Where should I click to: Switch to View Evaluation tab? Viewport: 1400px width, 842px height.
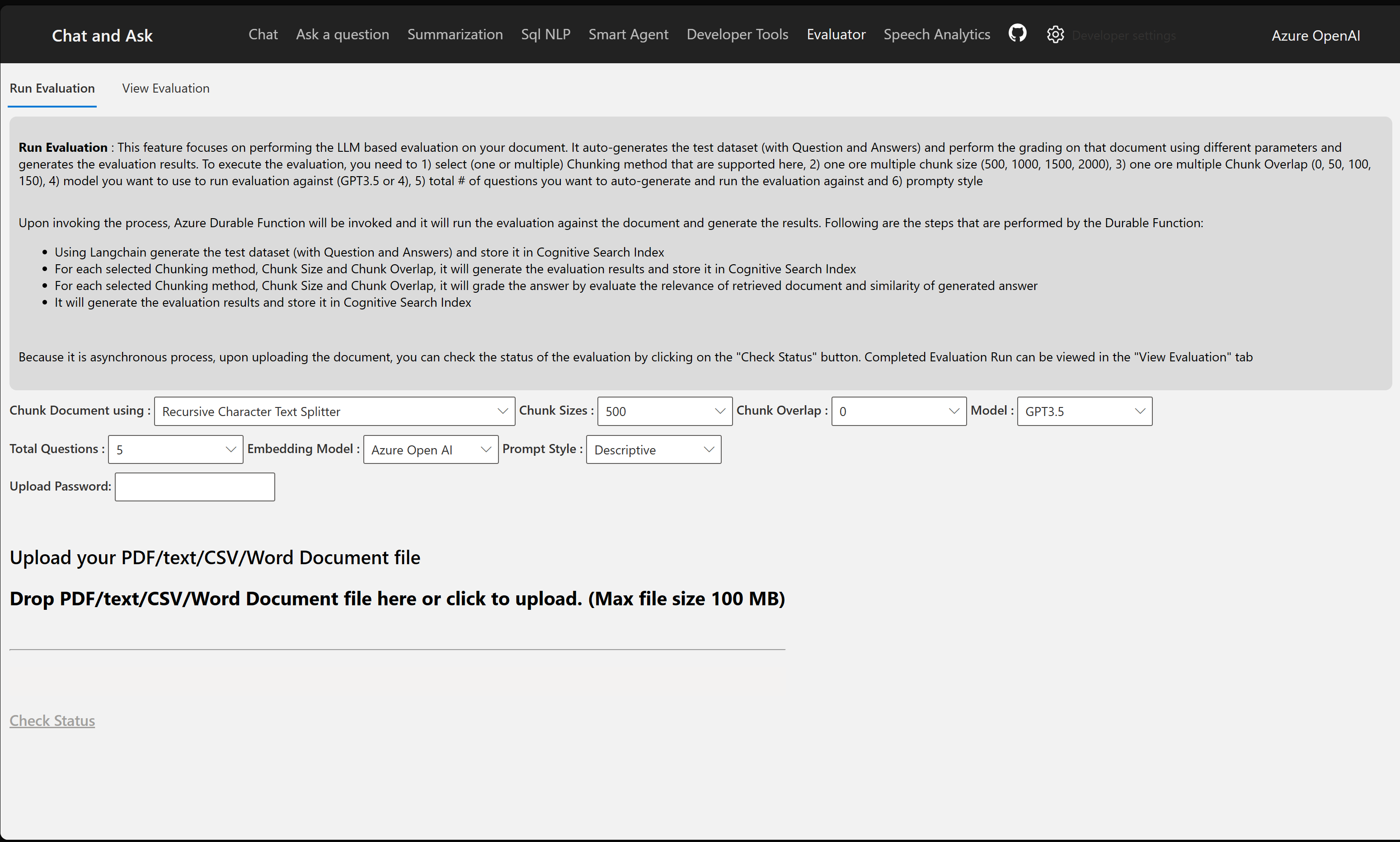(166, 89)
